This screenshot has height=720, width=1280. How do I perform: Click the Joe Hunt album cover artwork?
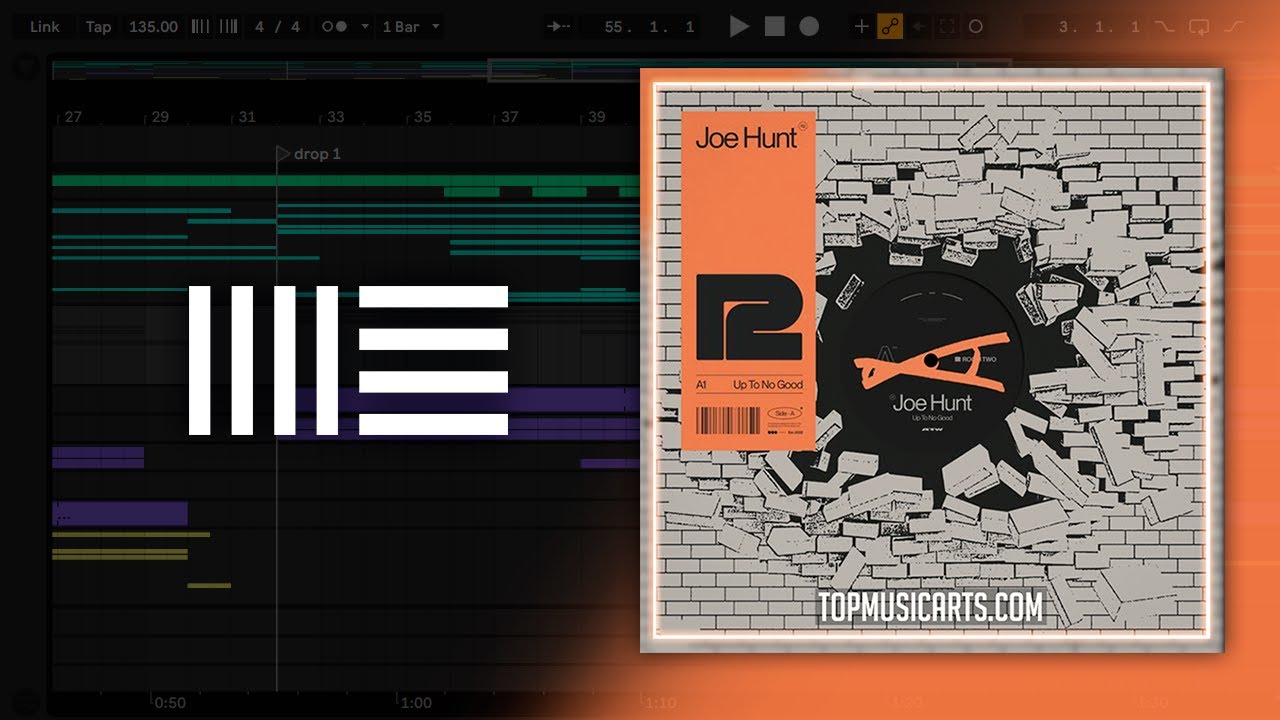931,360
